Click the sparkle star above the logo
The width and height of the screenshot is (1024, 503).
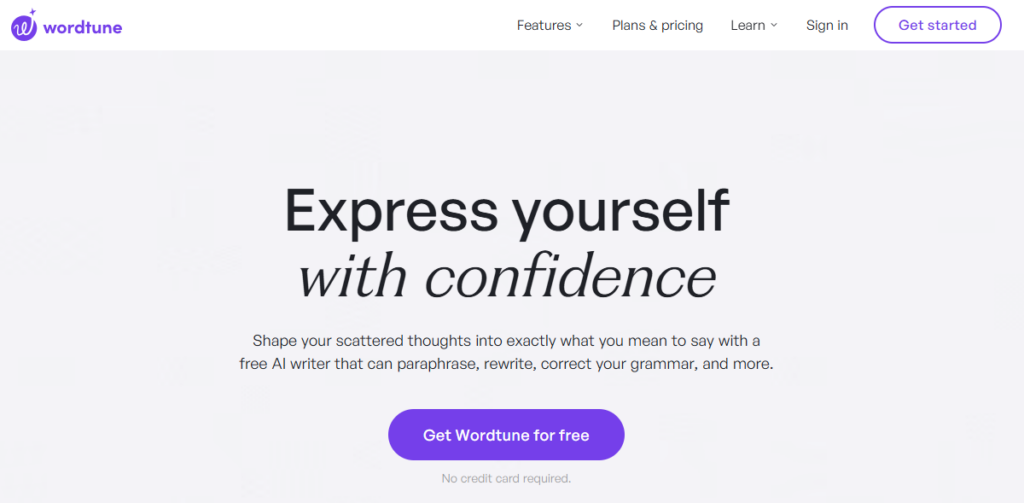[x=33, y=12]
